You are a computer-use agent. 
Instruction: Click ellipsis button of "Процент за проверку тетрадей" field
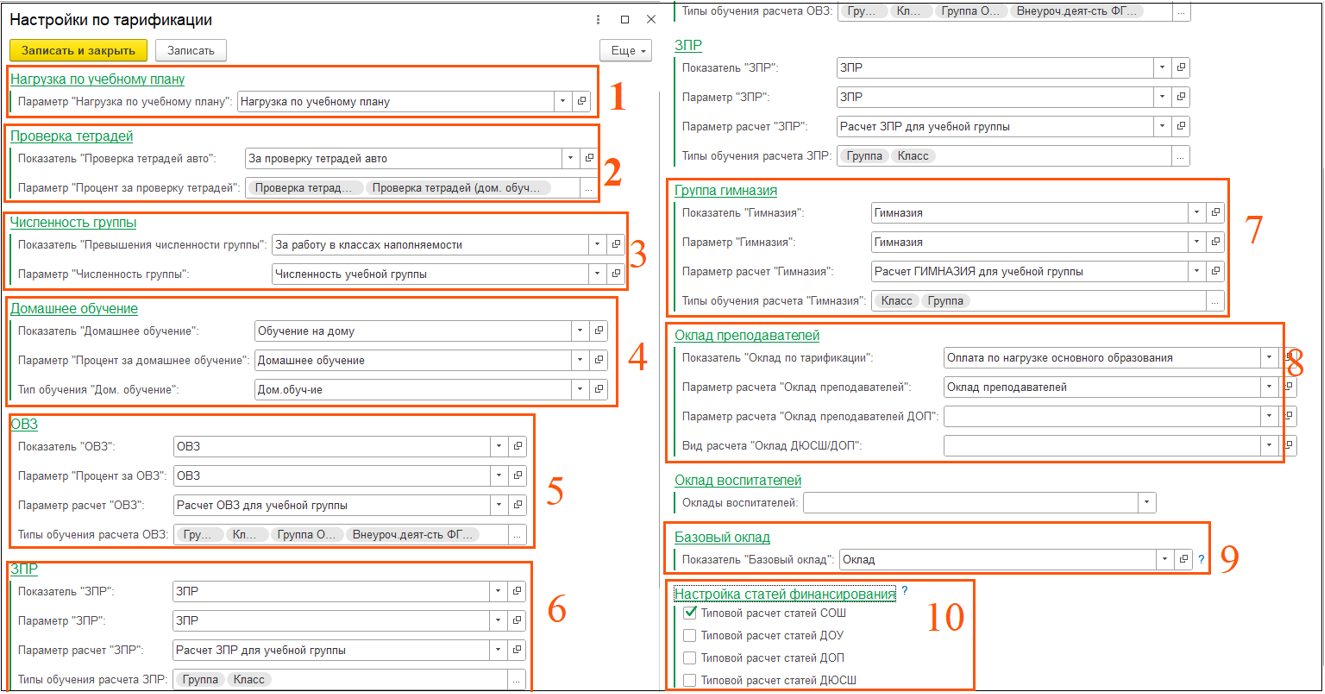(x=588, y=188)
